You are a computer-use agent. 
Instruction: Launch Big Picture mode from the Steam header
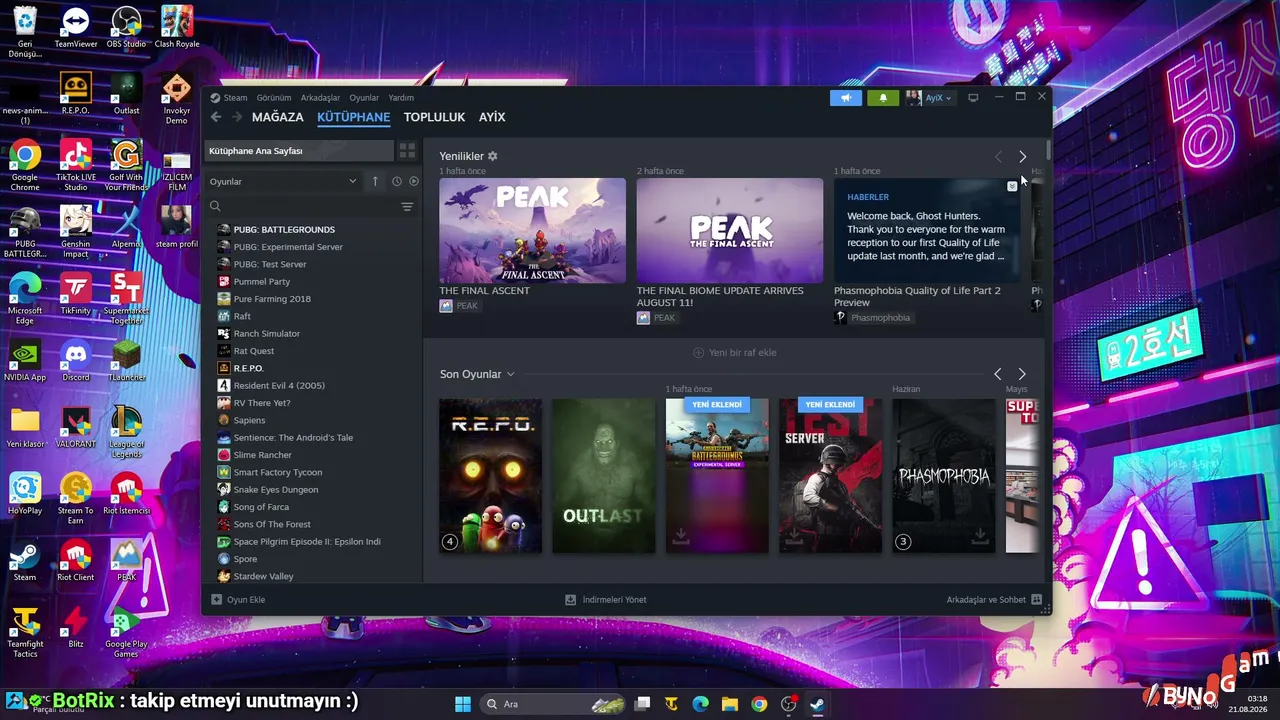(x=973, y=98)
